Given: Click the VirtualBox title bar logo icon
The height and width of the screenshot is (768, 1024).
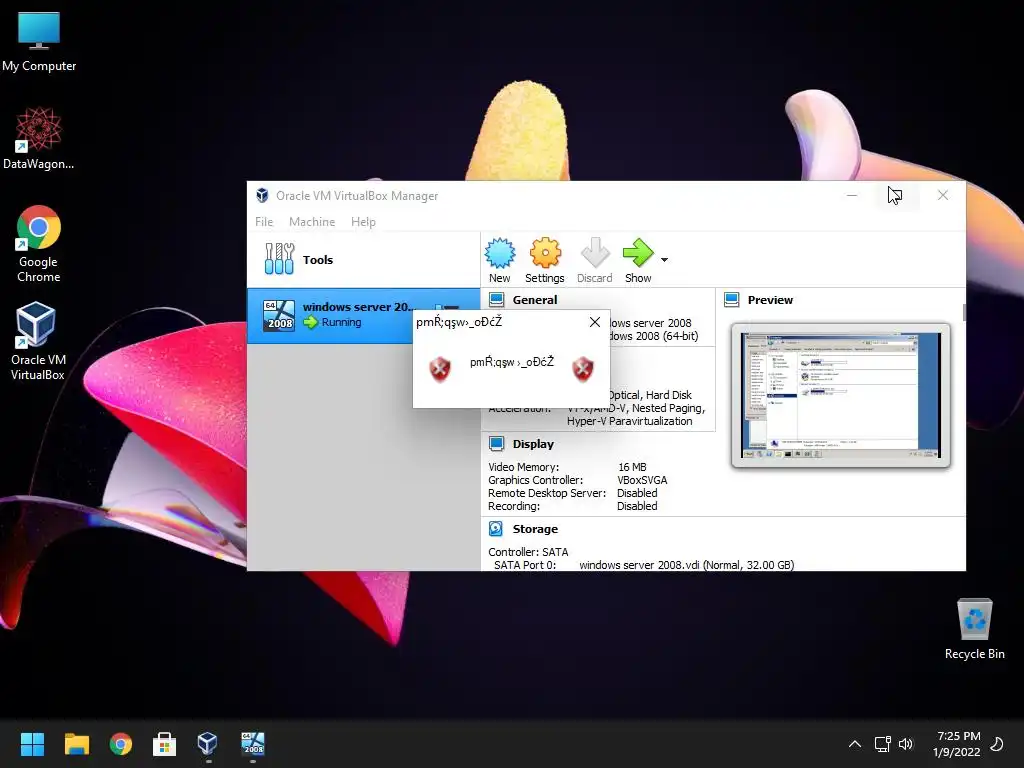Looking at the screenshot, I should (262, 195).
